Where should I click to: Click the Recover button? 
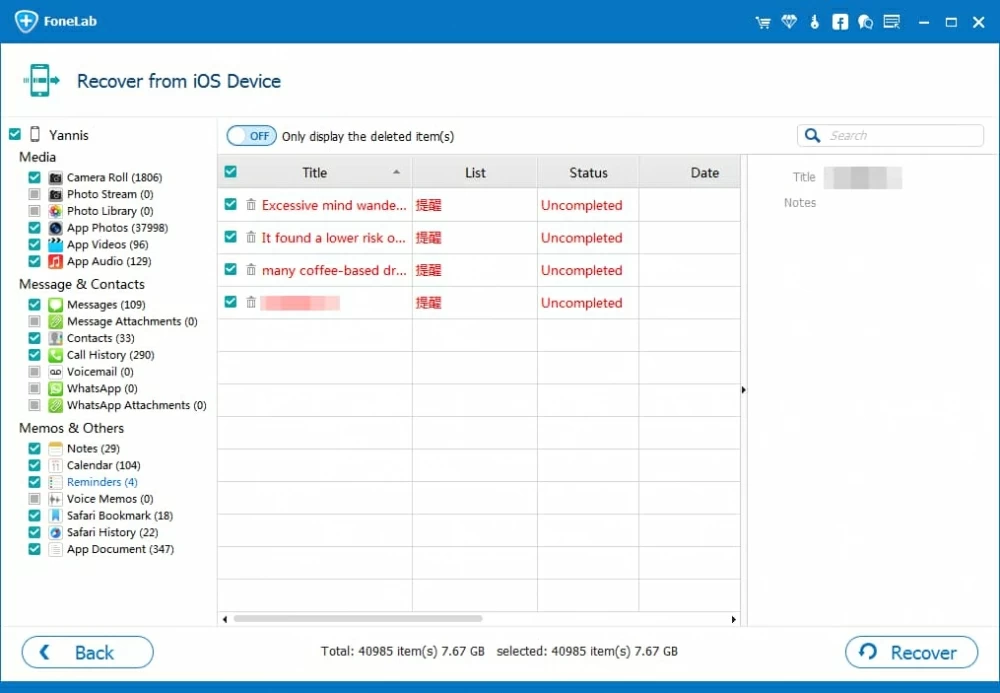coord(911,652)
